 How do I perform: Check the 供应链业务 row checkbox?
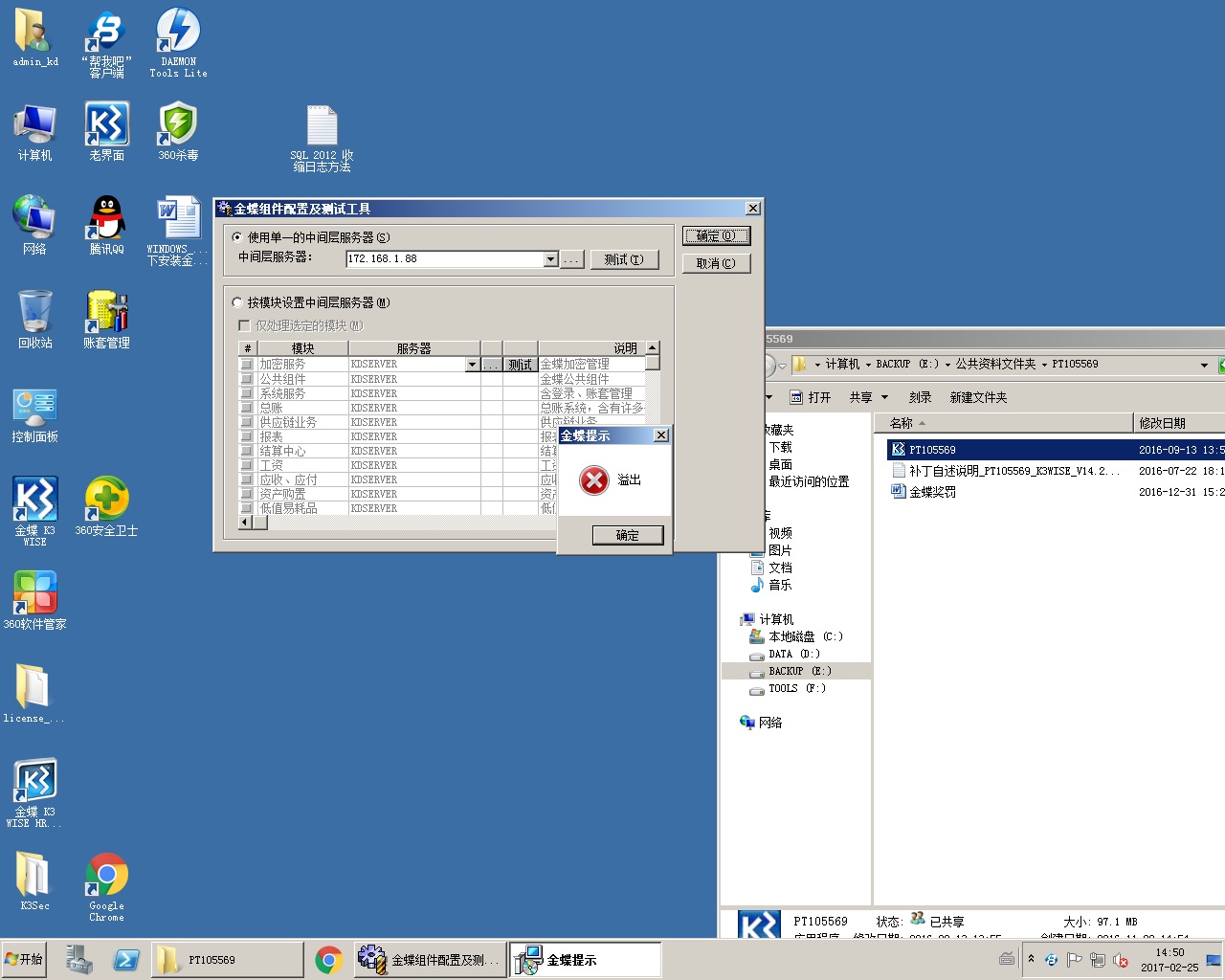coord(247,422)
